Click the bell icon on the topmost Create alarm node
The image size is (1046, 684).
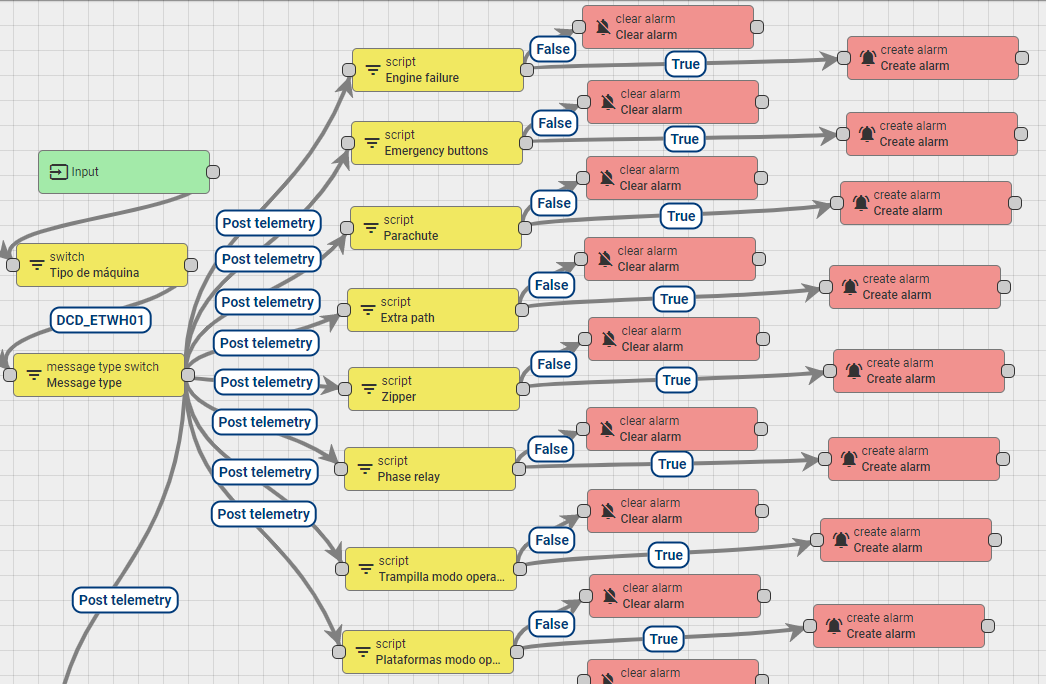867,58
